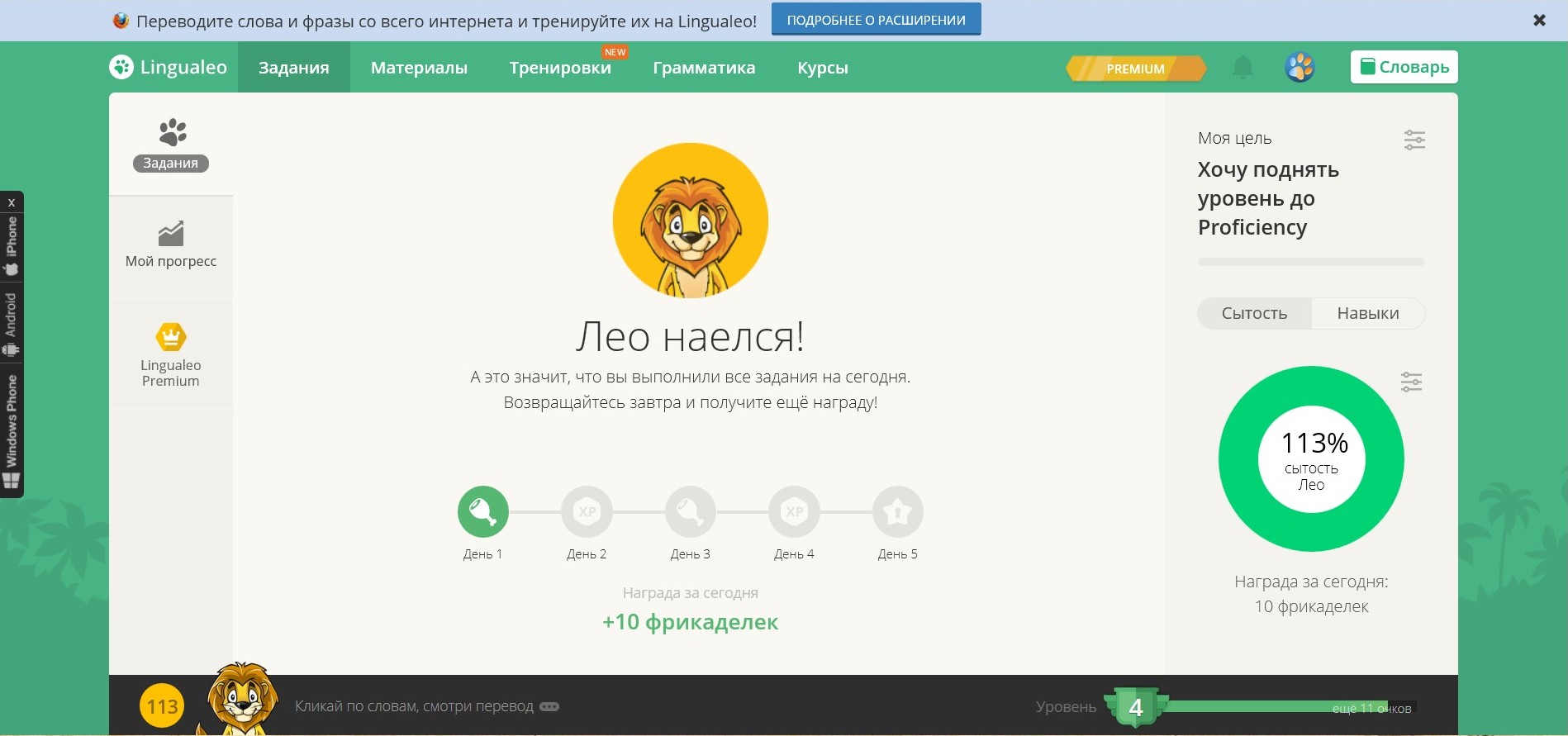Close the mobile apps side panel
The width and height of the screenshot is (1568, 736).
12,202
